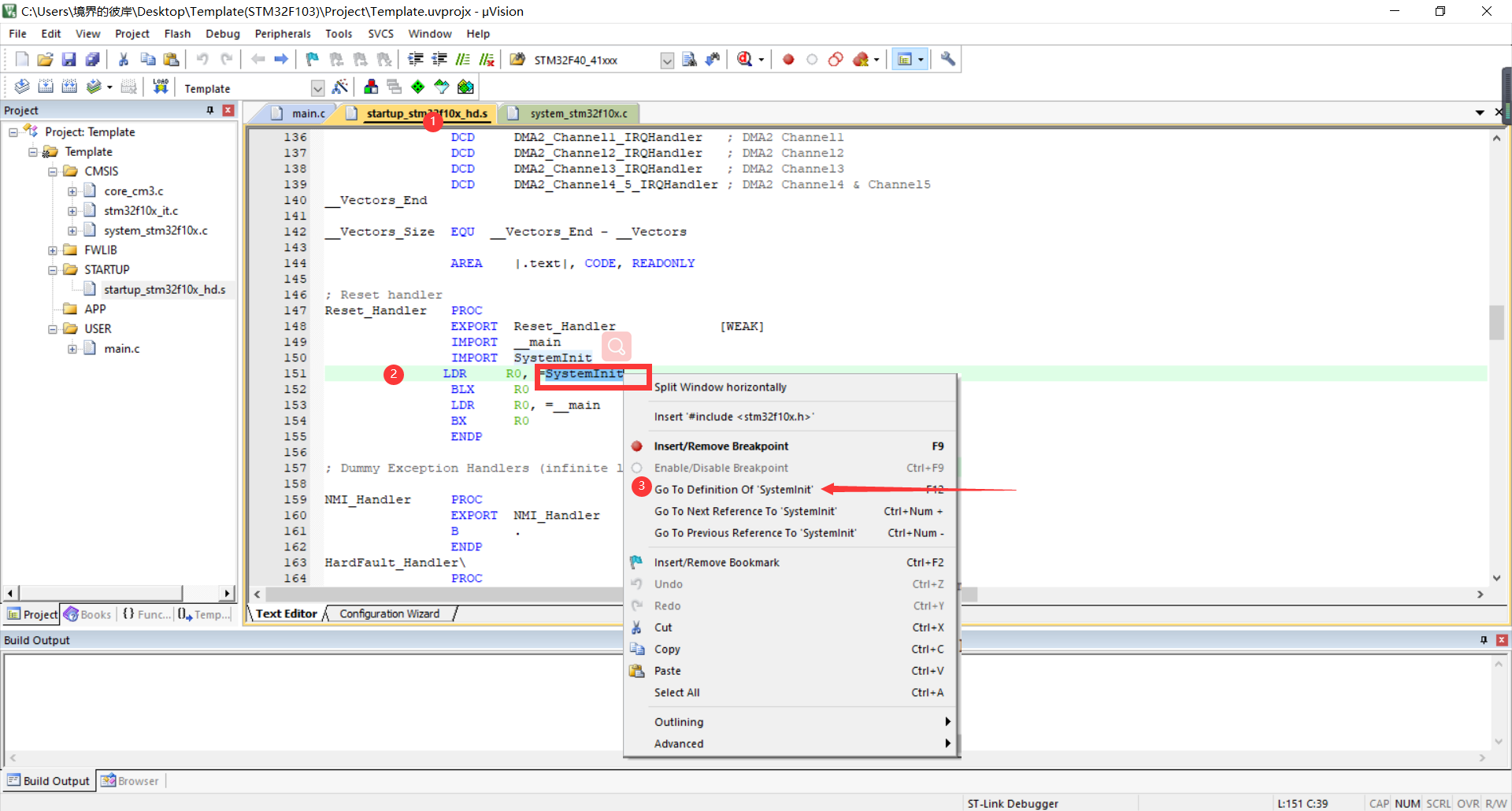Click the Paste toolbar icon
Image resolution: width=1512 pixels, height=811 pixels.
(x=171, y=59)
